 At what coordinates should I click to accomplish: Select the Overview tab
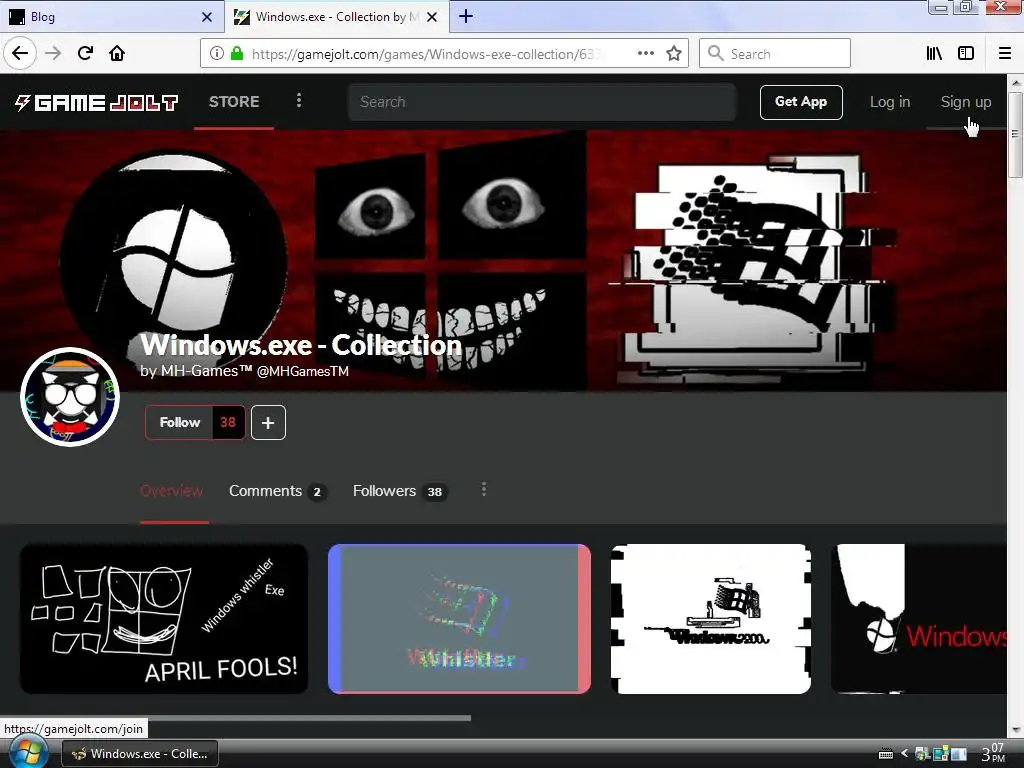click(x=172, y=491)
